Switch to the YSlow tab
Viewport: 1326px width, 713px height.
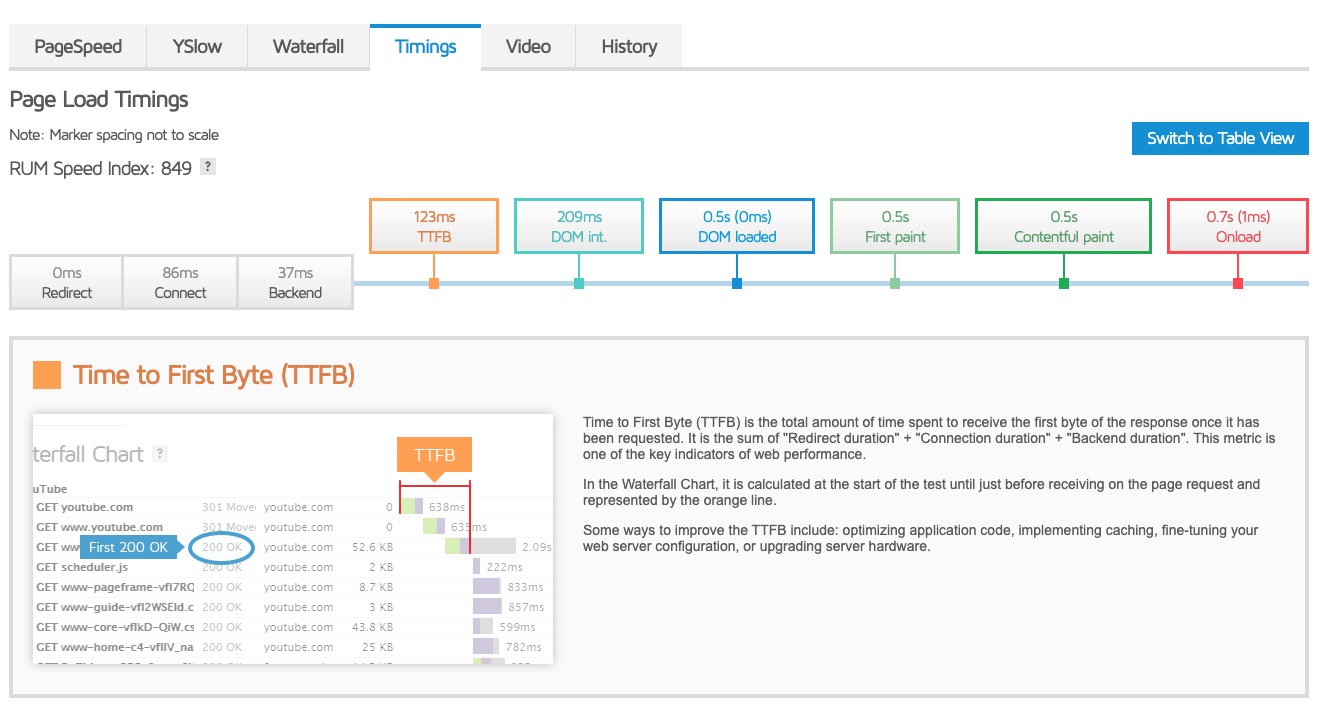click(197, 47)
